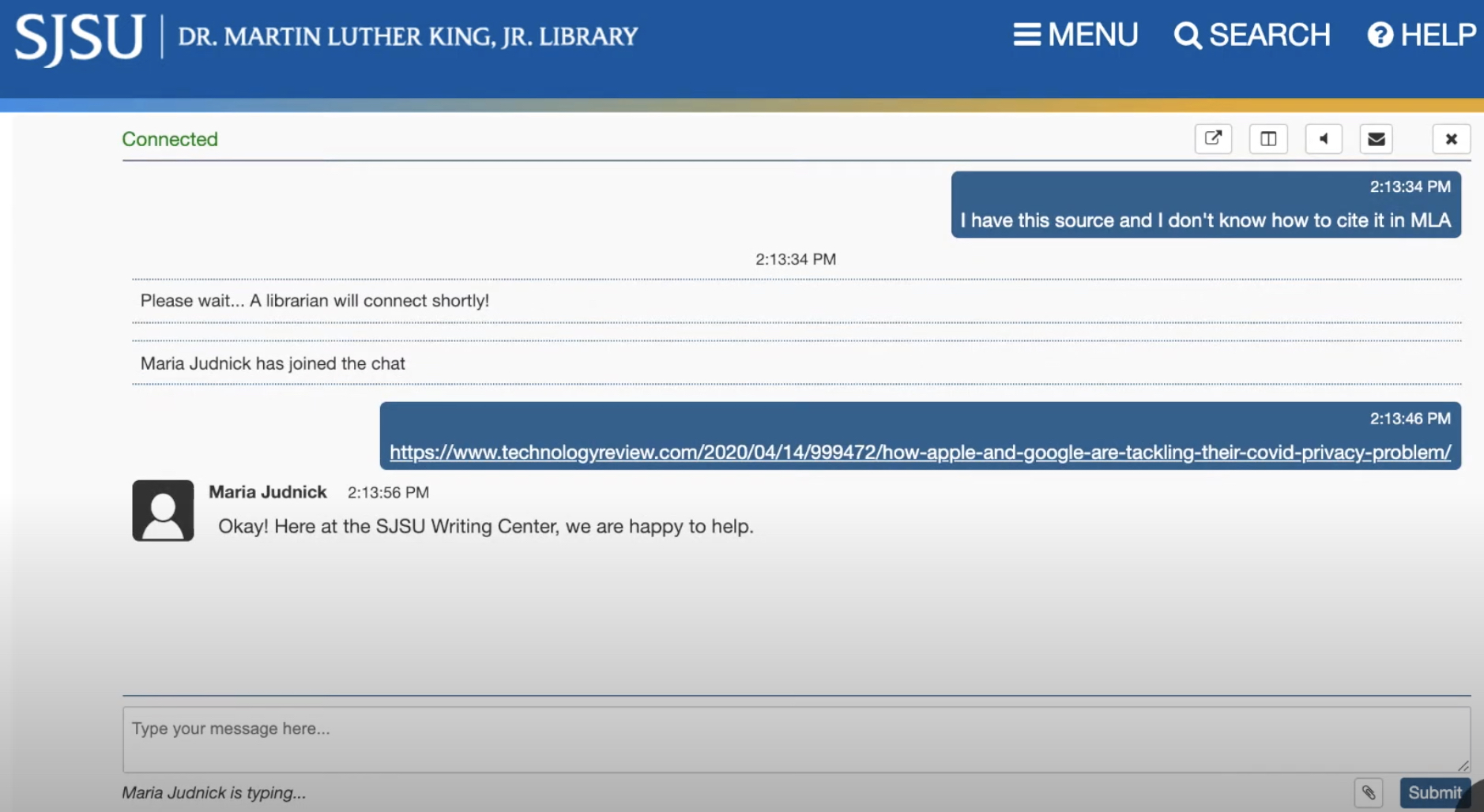1484x812 pixels.
Task: Click Maria Judnick's avatar picture
Action: pos(163,510)
